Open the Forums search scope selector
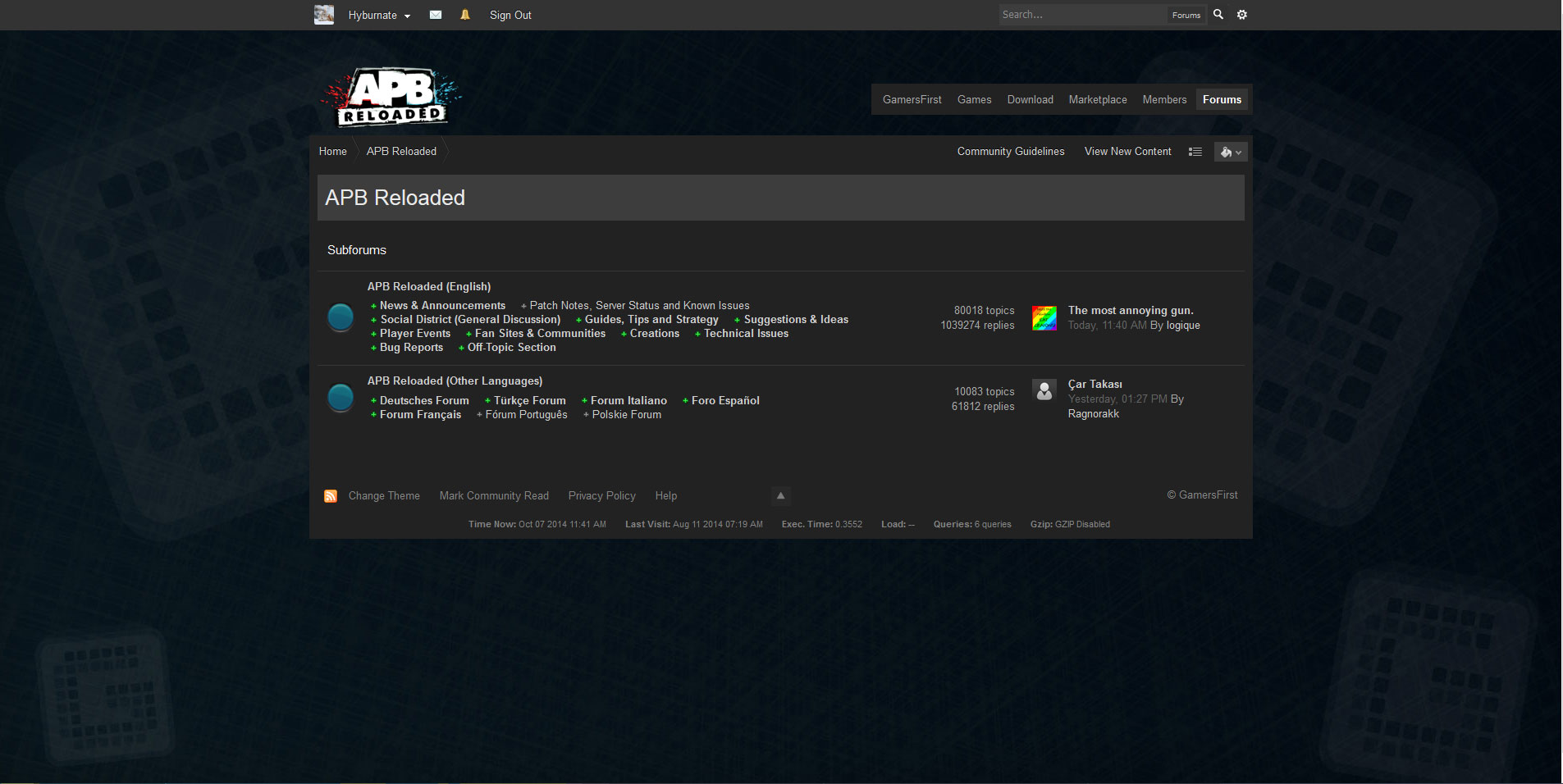1563x784 pixels. point(1186,15)
